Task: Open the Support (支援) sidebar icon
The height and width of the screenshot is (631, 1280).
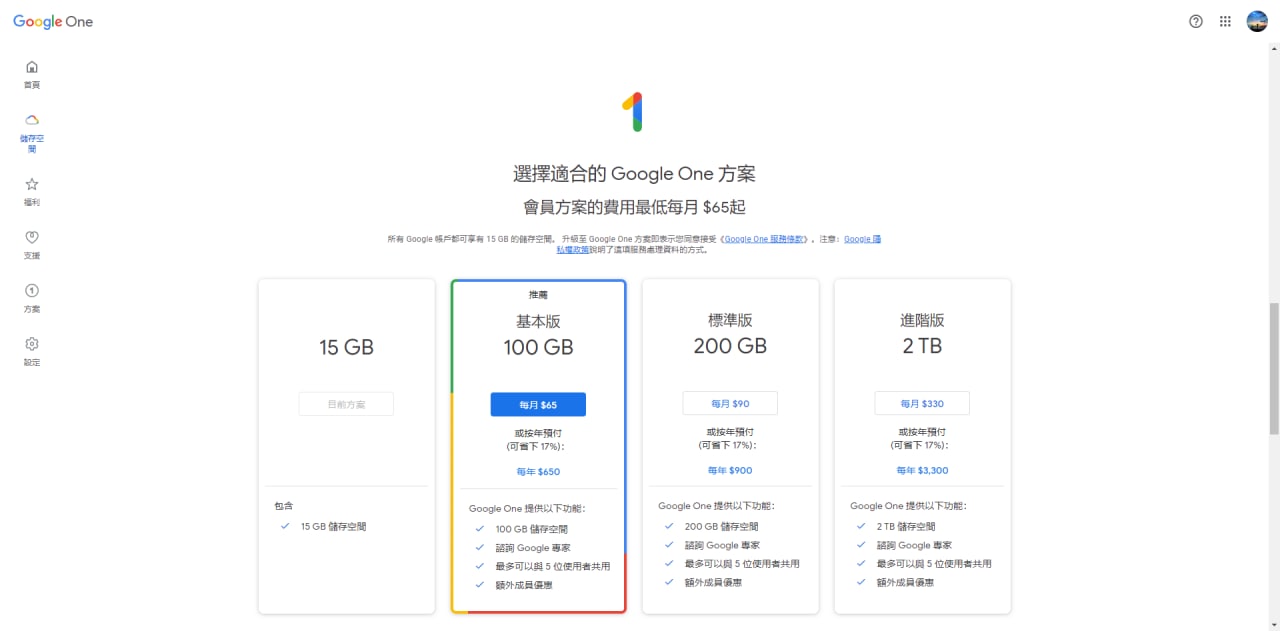Action: coord(32,238)
